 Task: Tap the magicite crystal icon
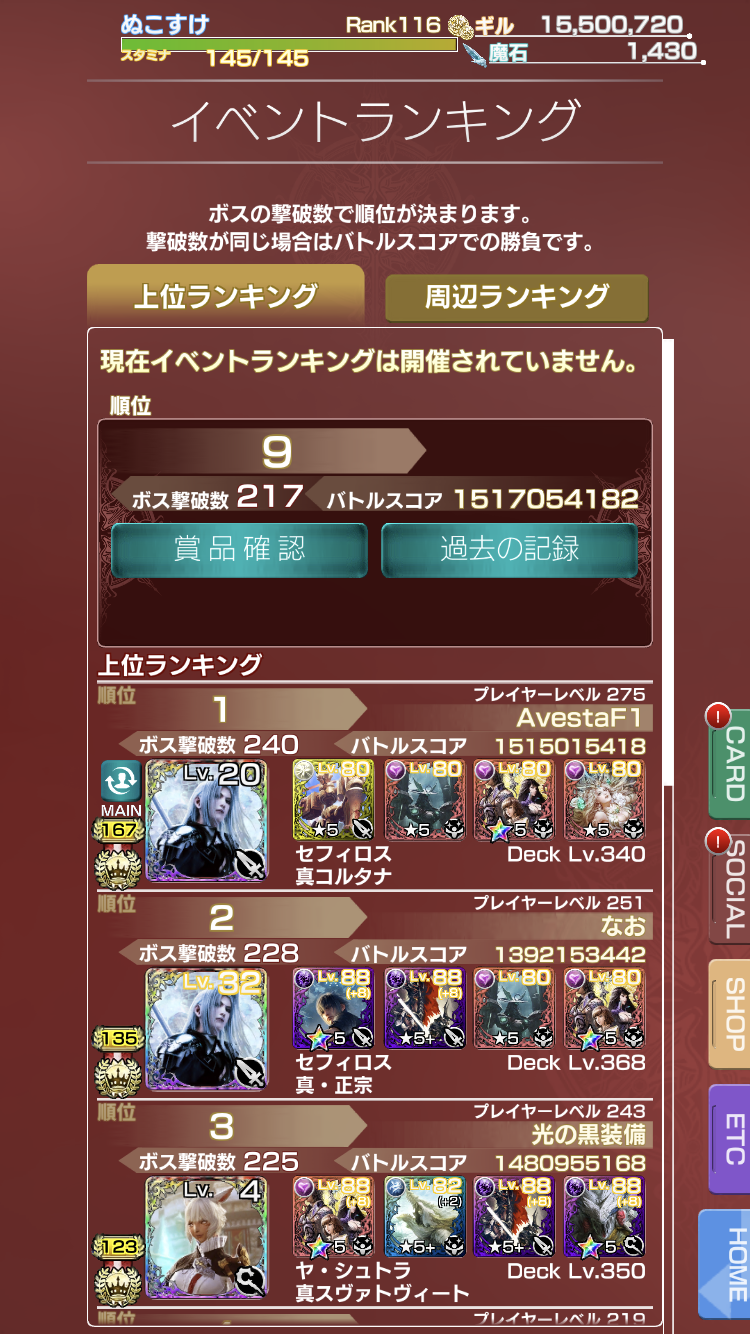(x=474, y=53)
